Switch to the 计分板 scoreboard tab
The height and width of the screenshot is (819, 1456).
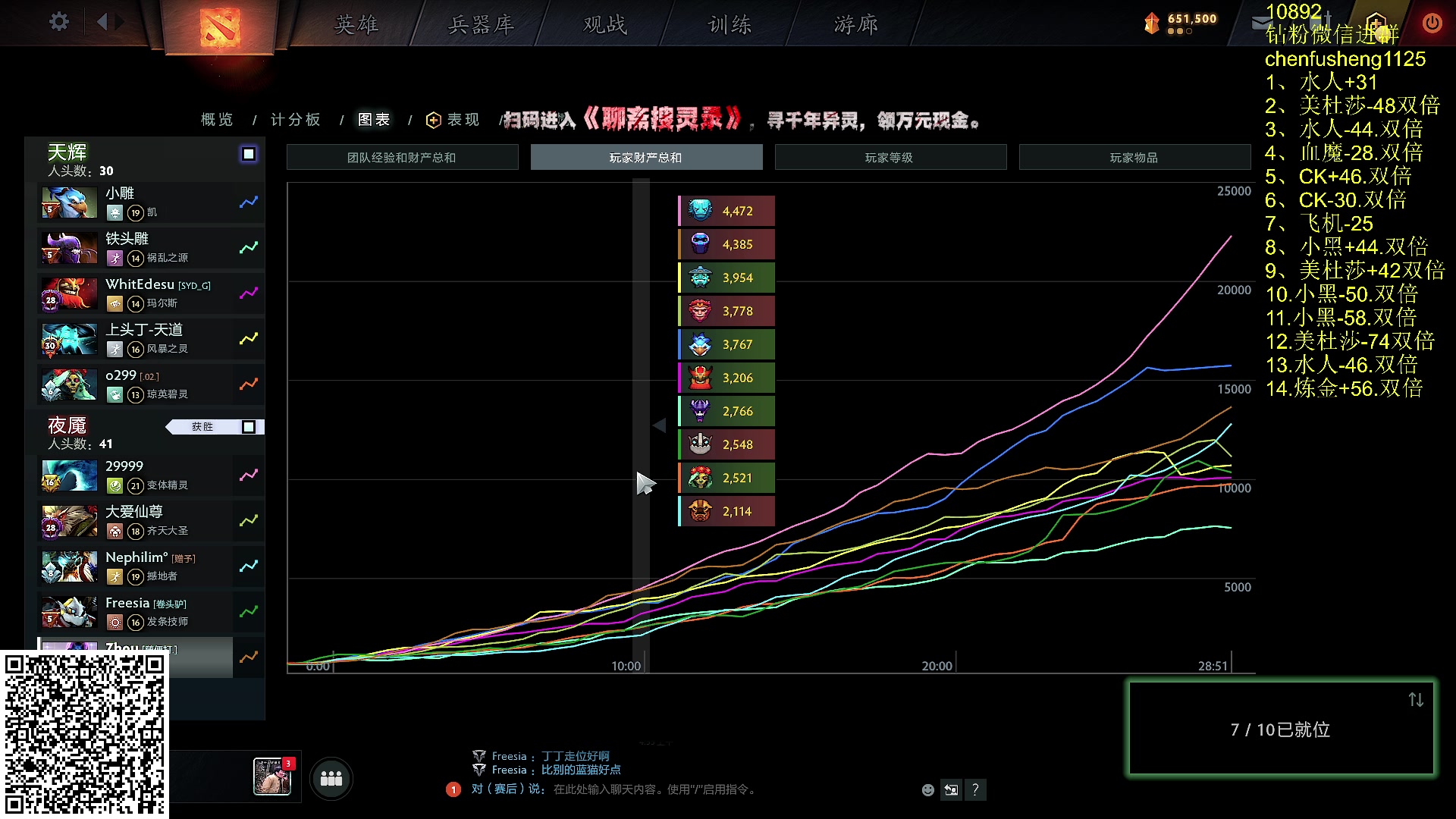[x=296, y=120]
